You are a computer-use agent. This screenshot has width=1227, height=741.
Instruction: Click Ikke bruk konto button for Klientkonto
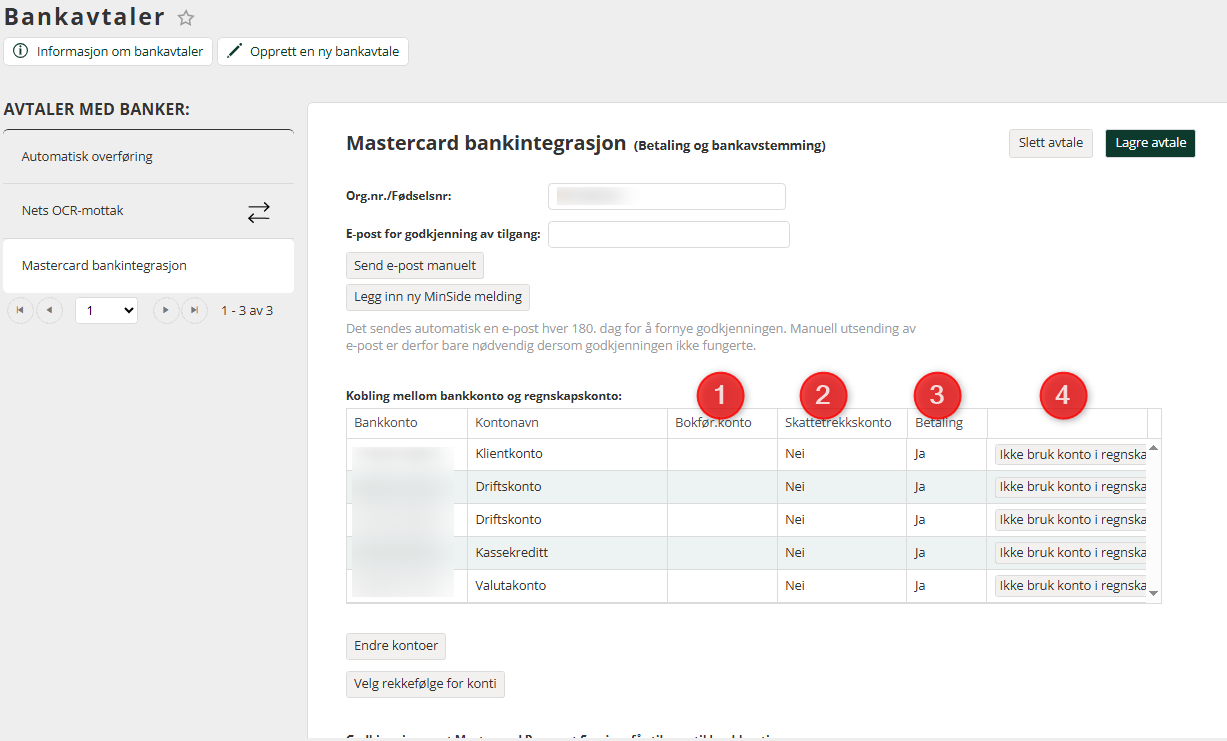coord(1070,454)
